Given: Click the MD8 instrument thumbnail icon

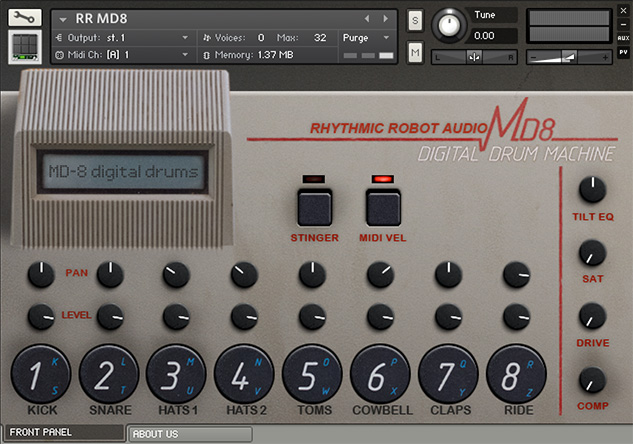Looking at the screenshot, I should pyautogui.click(x=25, y=47).
